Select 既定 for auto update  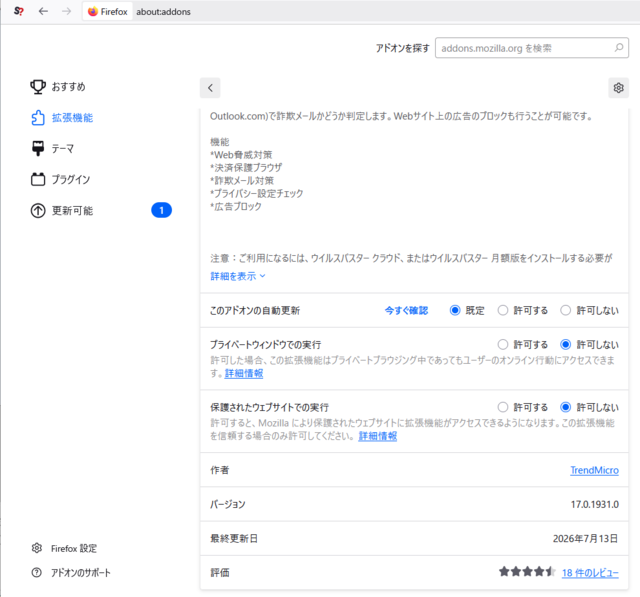455,311
